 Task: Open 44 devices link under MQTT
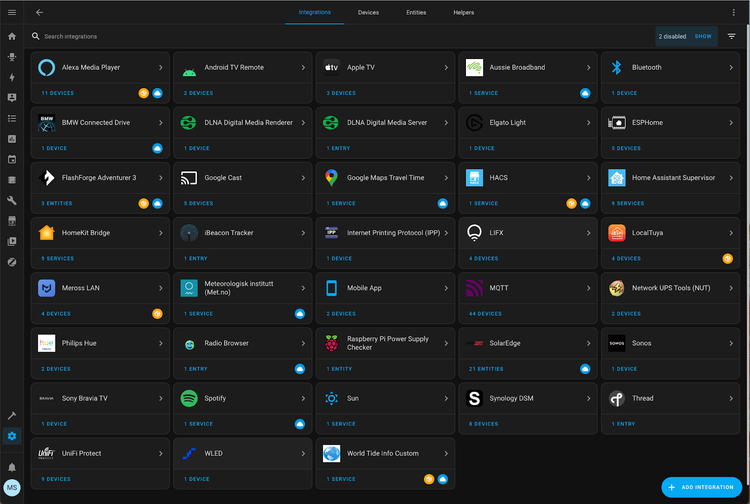coord(485,314)
